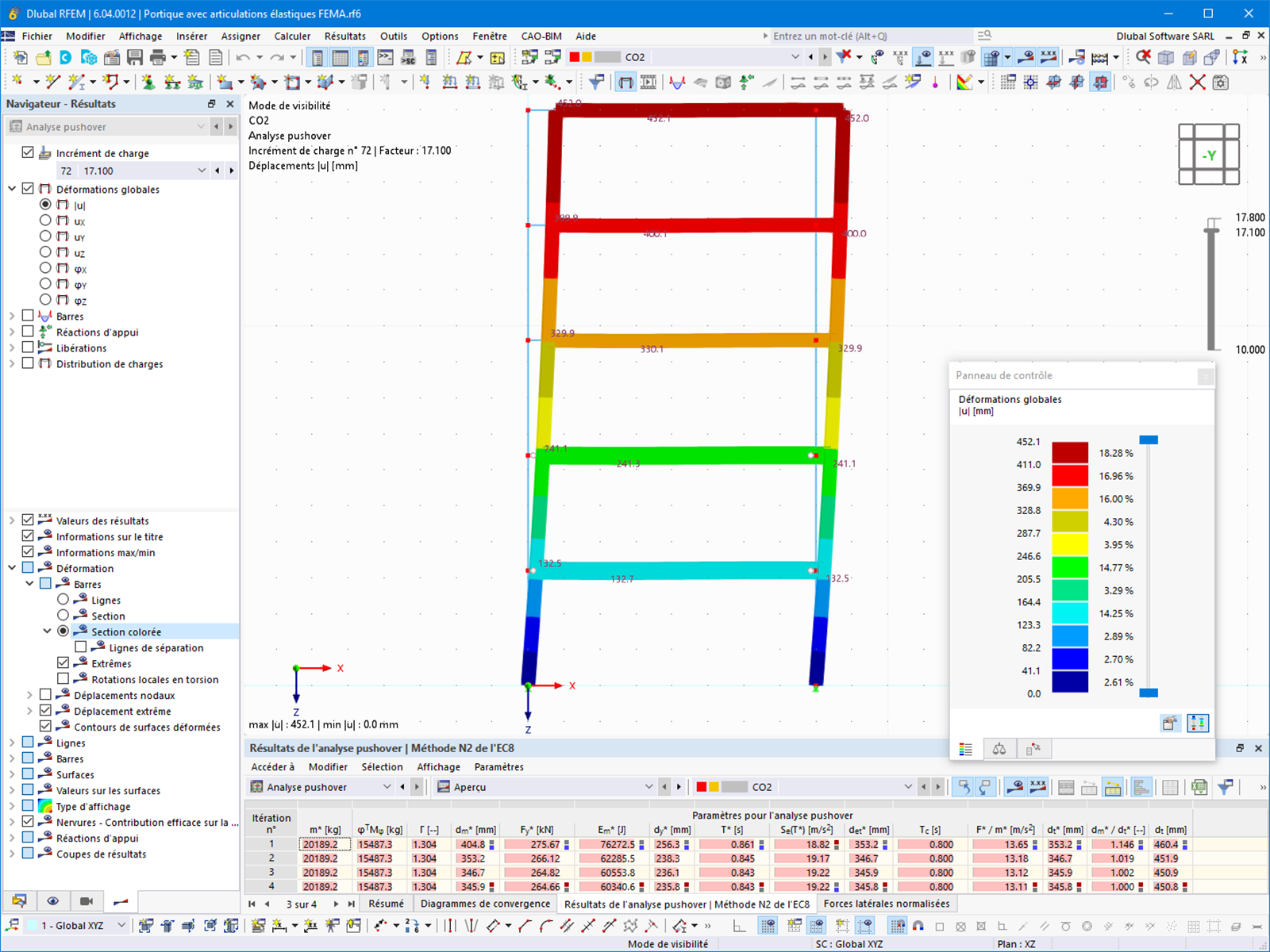Click the balance scale factors icon in control panel
Image resolution: width=1270 pixels, height=952 pixels.
[999, 749]
